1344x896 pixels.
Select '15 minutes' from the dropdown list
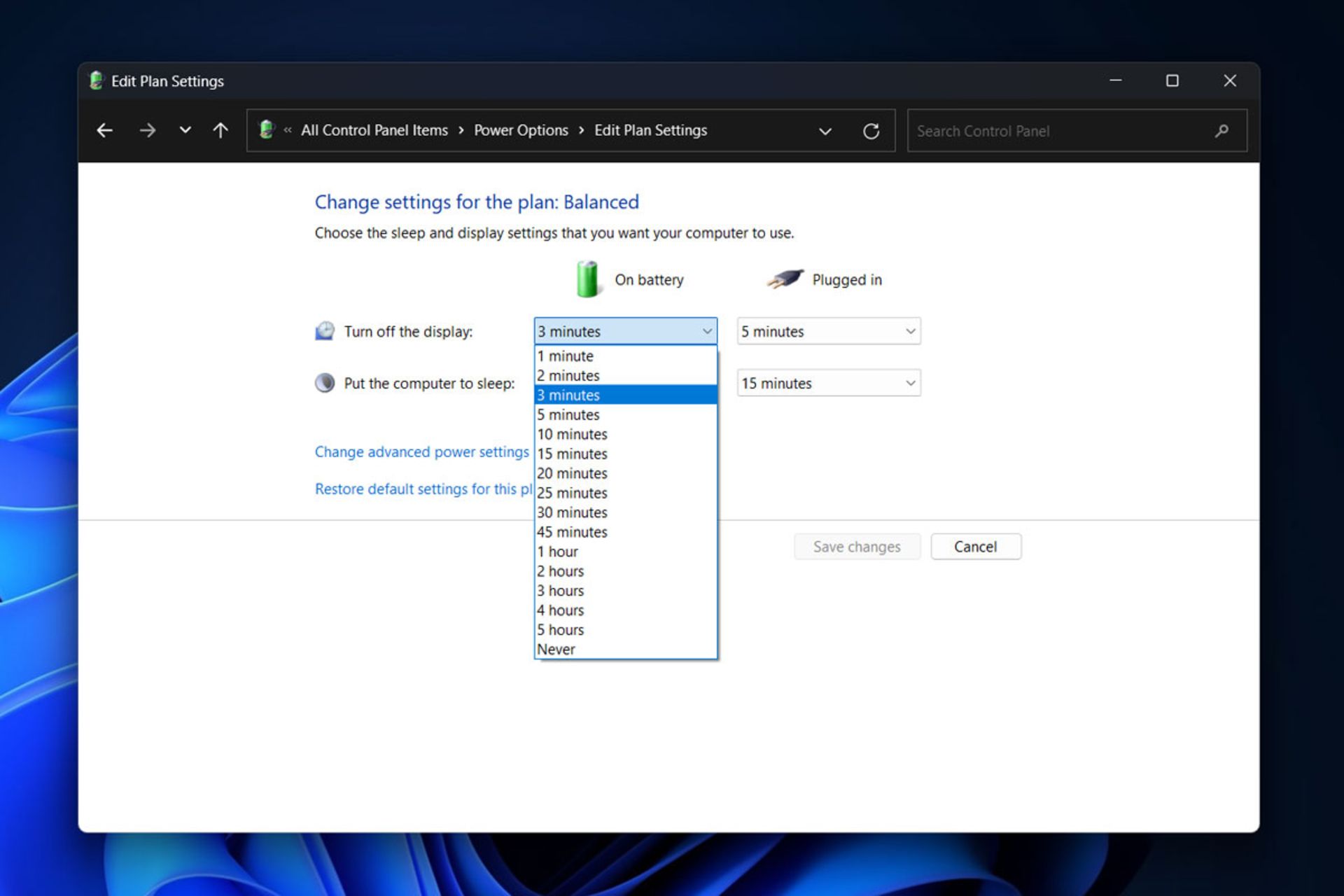coord(624,453)
